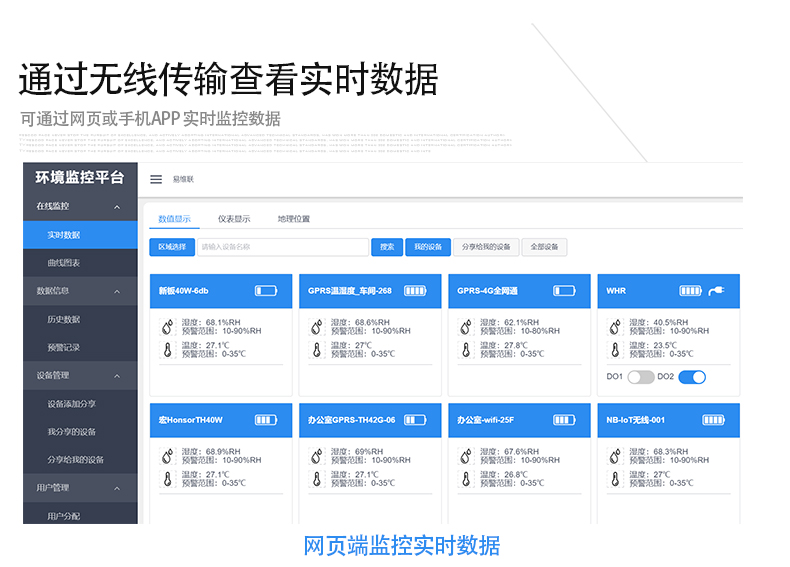Click the battery icon on the NB-IoT无线-001 card
Image resolution: width=790 pixels, height=567 pixels.
[714, 420]
